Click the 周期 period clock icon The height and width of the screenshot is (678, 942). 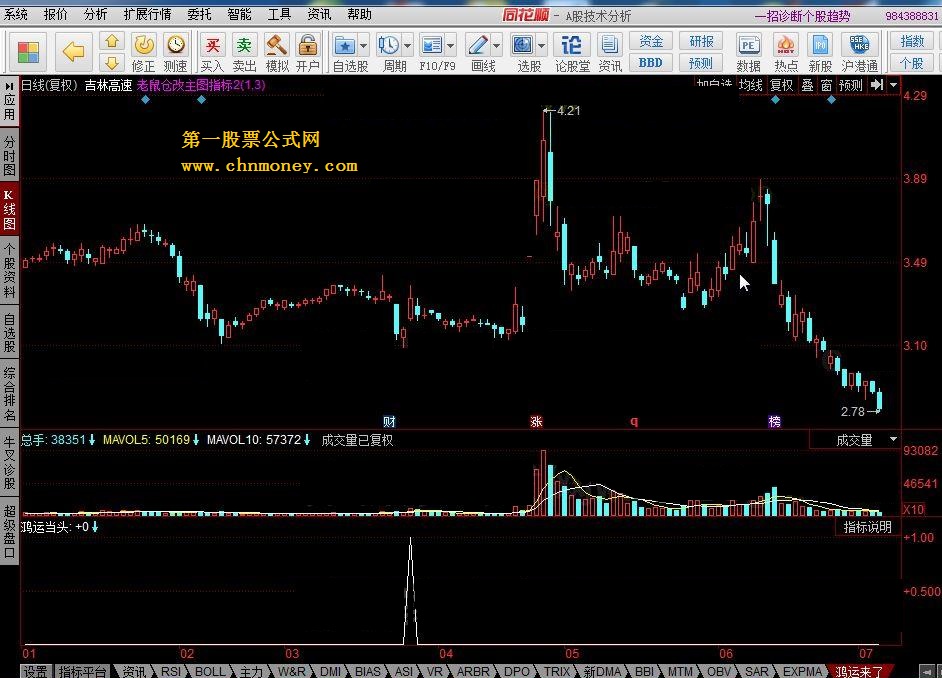[x=388, y=45]
